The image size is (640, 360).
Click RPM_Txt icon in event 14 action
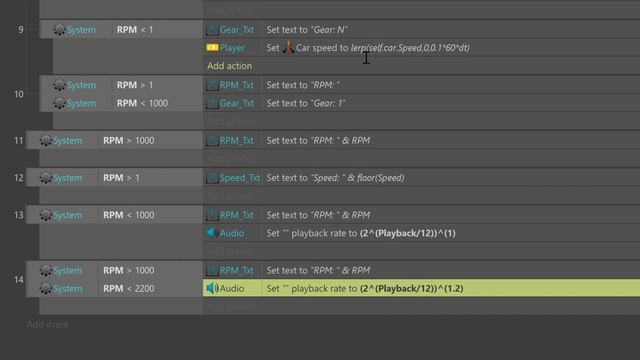212,270
